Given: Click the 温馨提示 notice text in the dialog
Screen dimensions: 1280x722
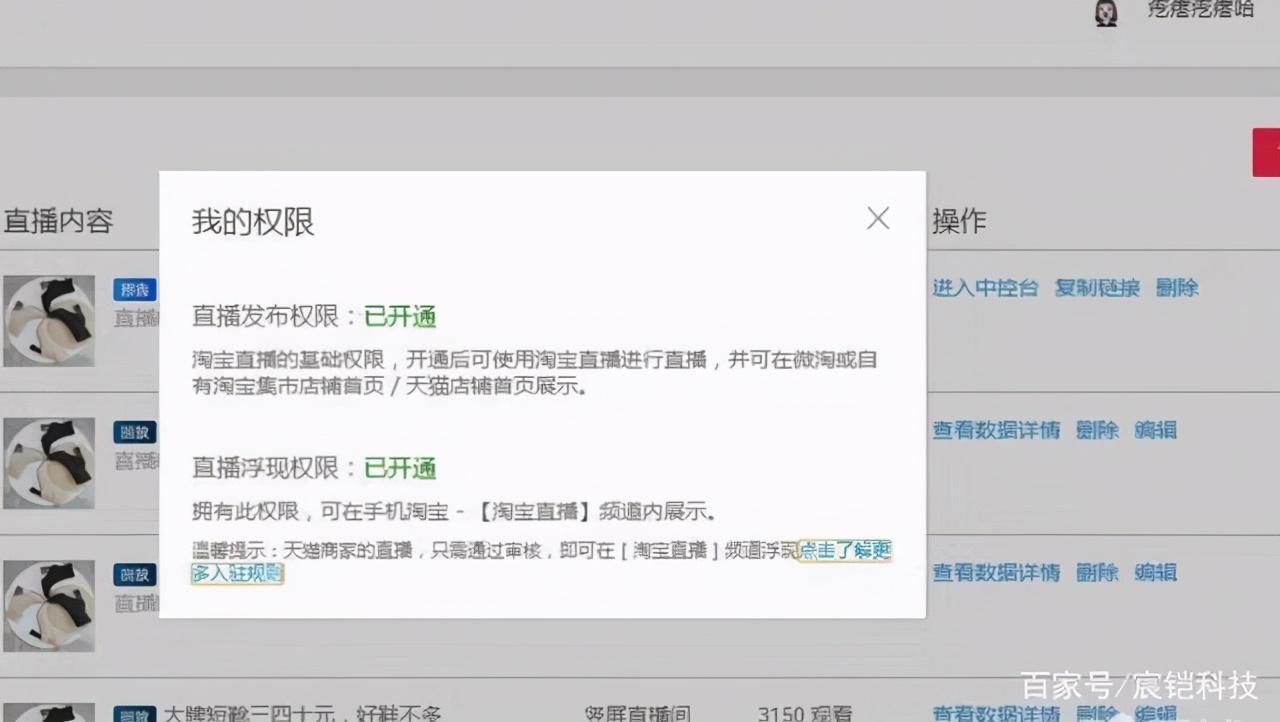Looking at the screenshot, I should pyautogui.click(x=494, y=550).
